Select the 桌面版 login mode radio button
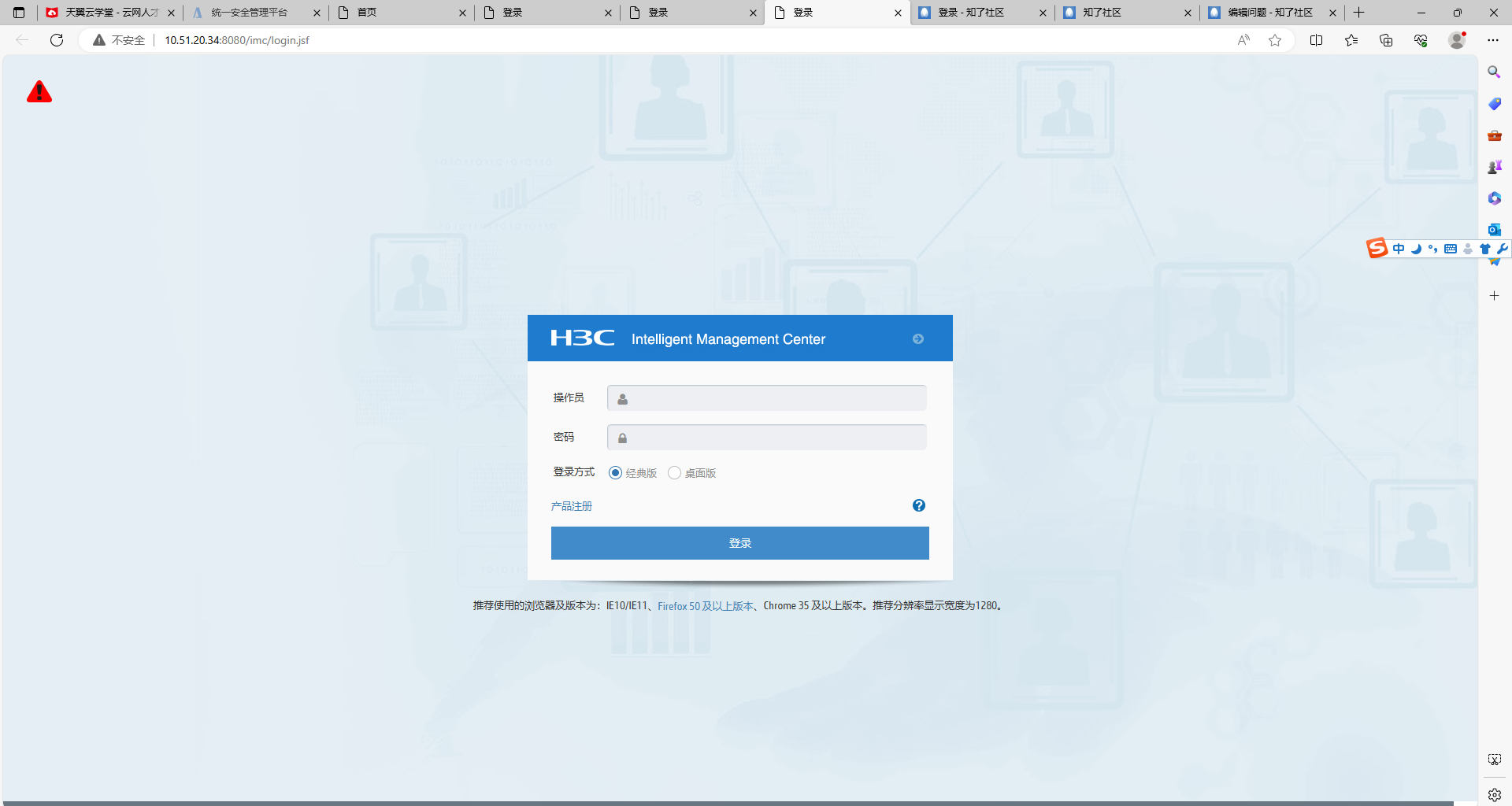This screenshot has width=1512, height=806. pos(674,472)
